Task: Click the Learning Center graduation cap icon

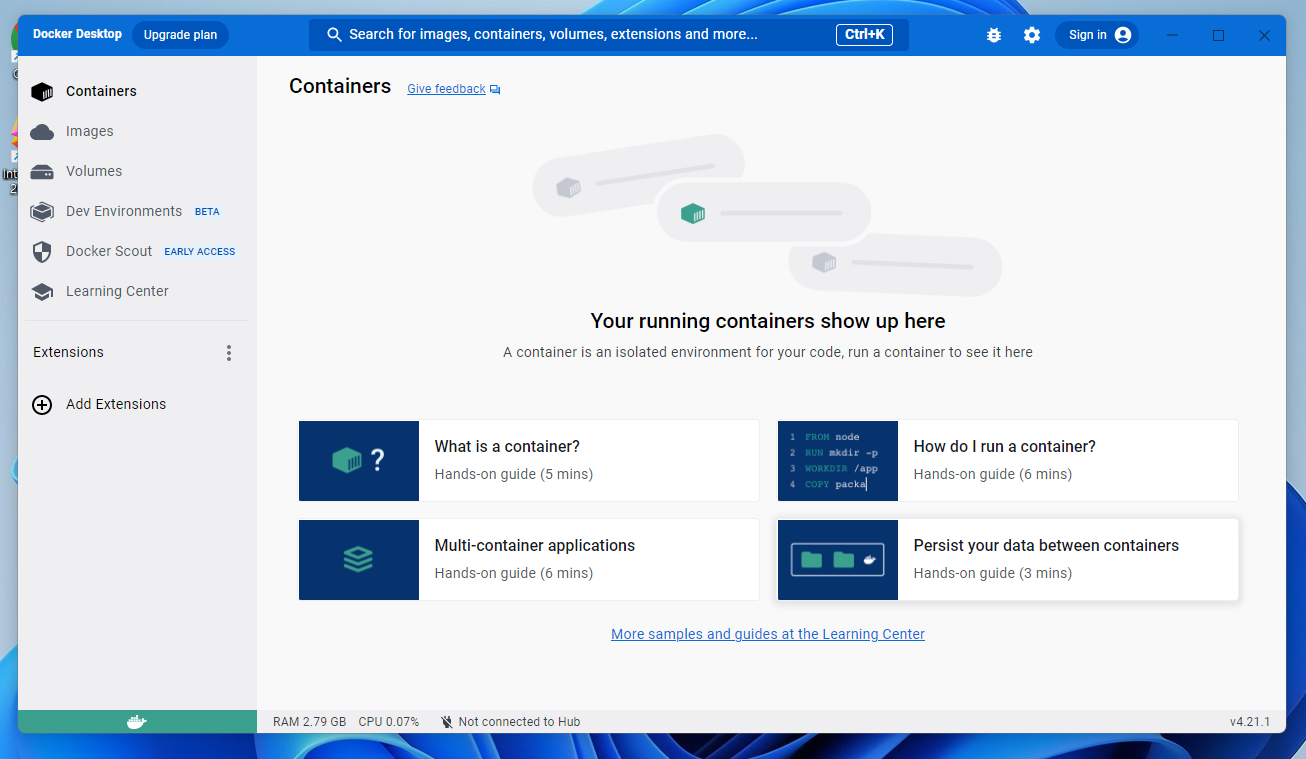Action: (x=42, y=292)
